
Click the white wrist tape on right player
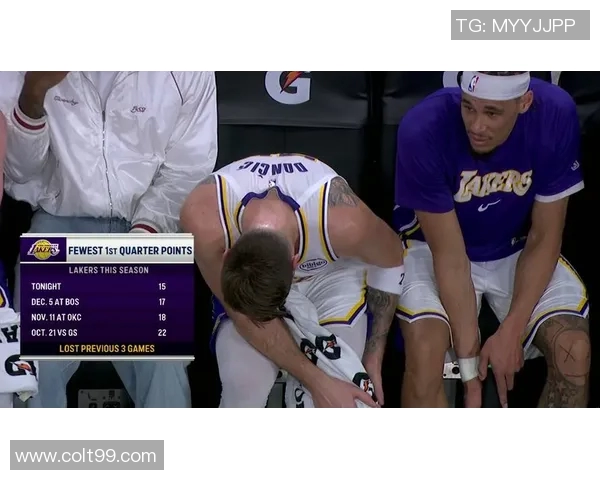469,368
